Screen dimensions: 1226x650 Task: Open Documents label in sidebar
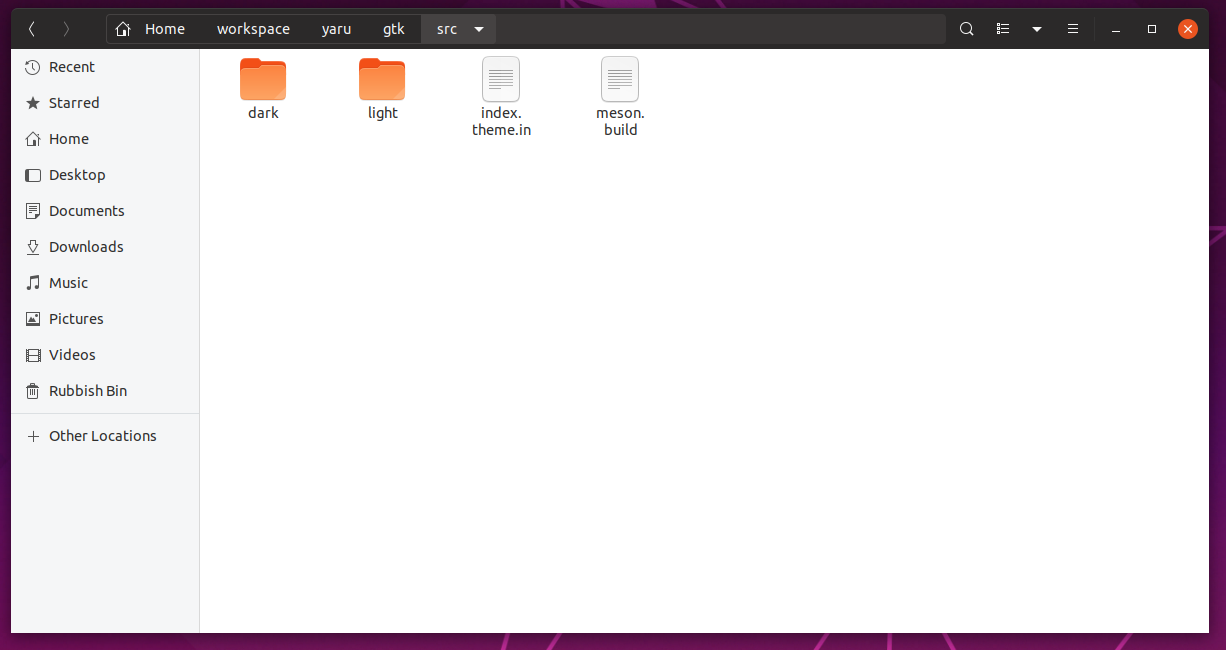tap(87, 211)
